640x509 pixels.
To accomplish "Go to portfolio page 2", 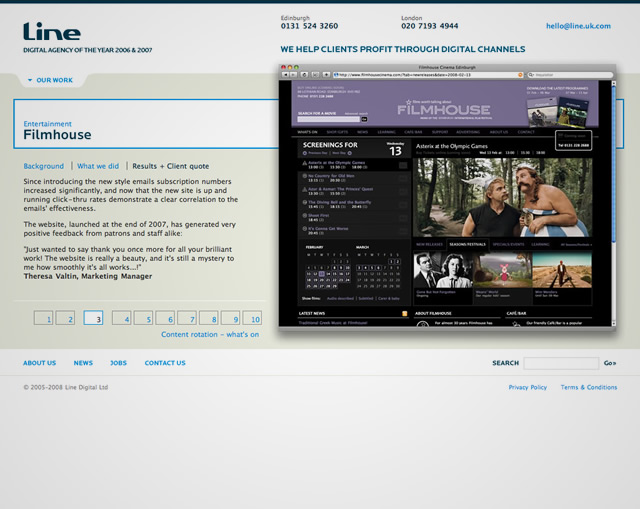I will coord(65,318).
